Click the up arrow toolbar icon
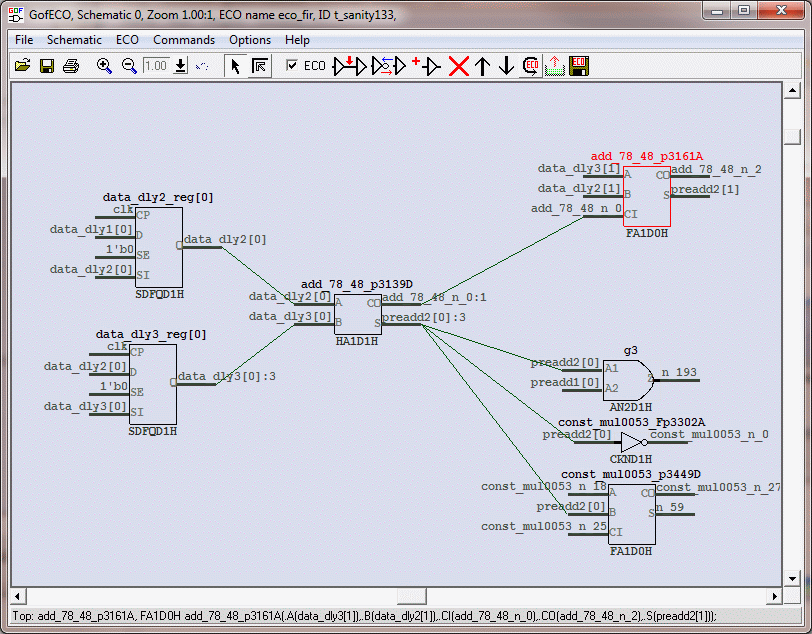The height and width of the screenshot is (634, 812). tap(483, 66)
